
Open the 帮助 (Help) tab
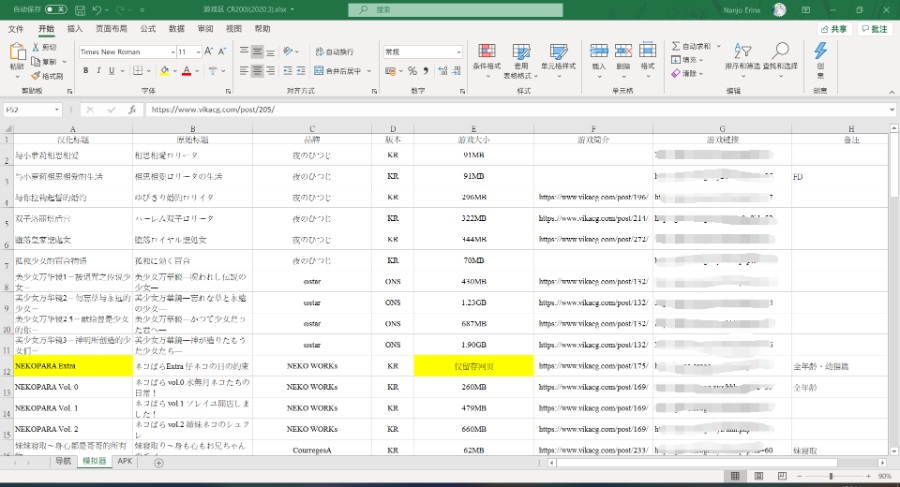[x=262, y=29]
